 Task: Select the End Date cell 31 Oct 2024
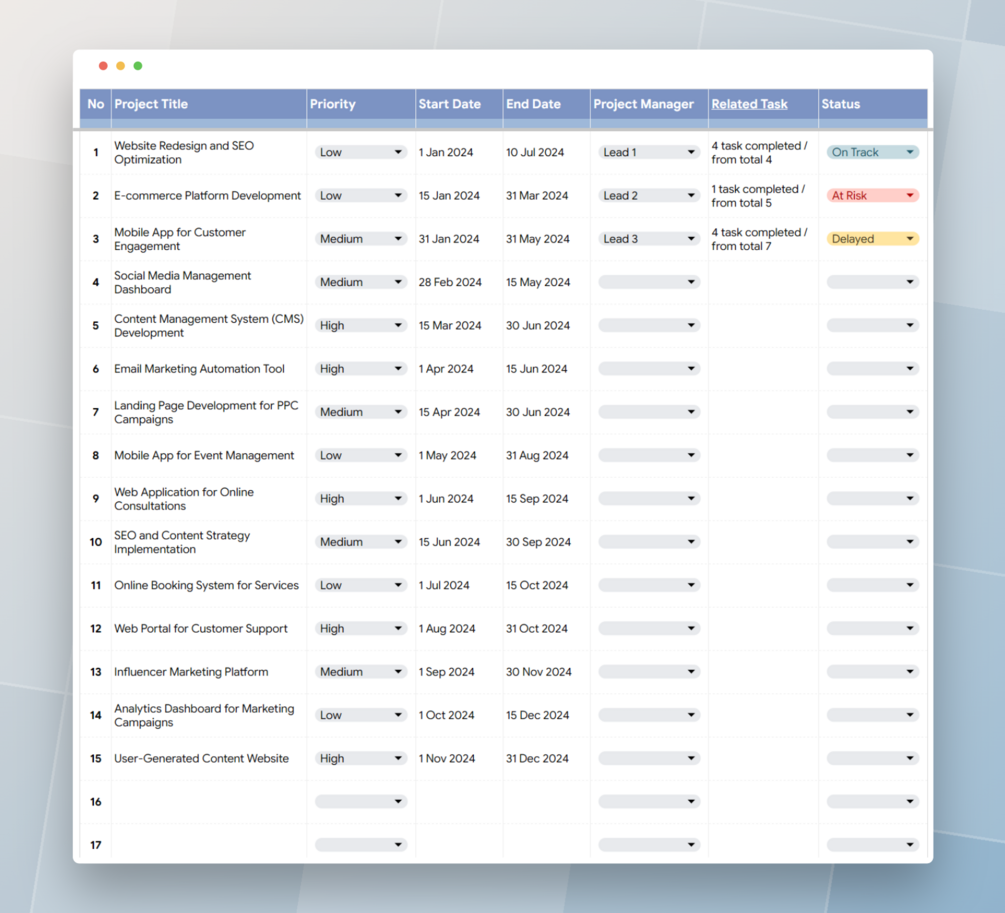pos(536,628)
